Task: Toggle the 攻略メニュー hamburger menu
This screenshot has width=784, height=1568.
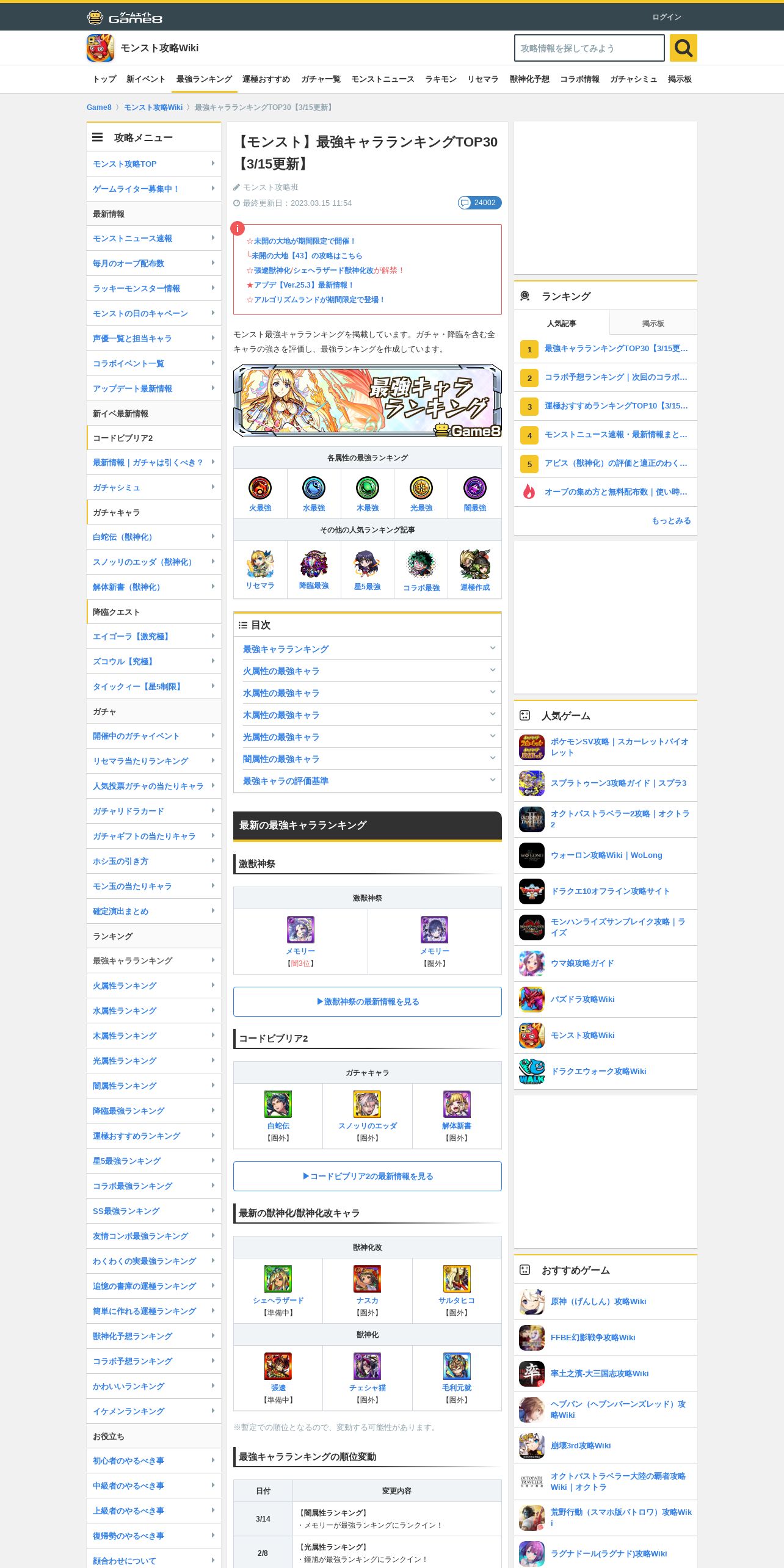Action: pos(97,137)
